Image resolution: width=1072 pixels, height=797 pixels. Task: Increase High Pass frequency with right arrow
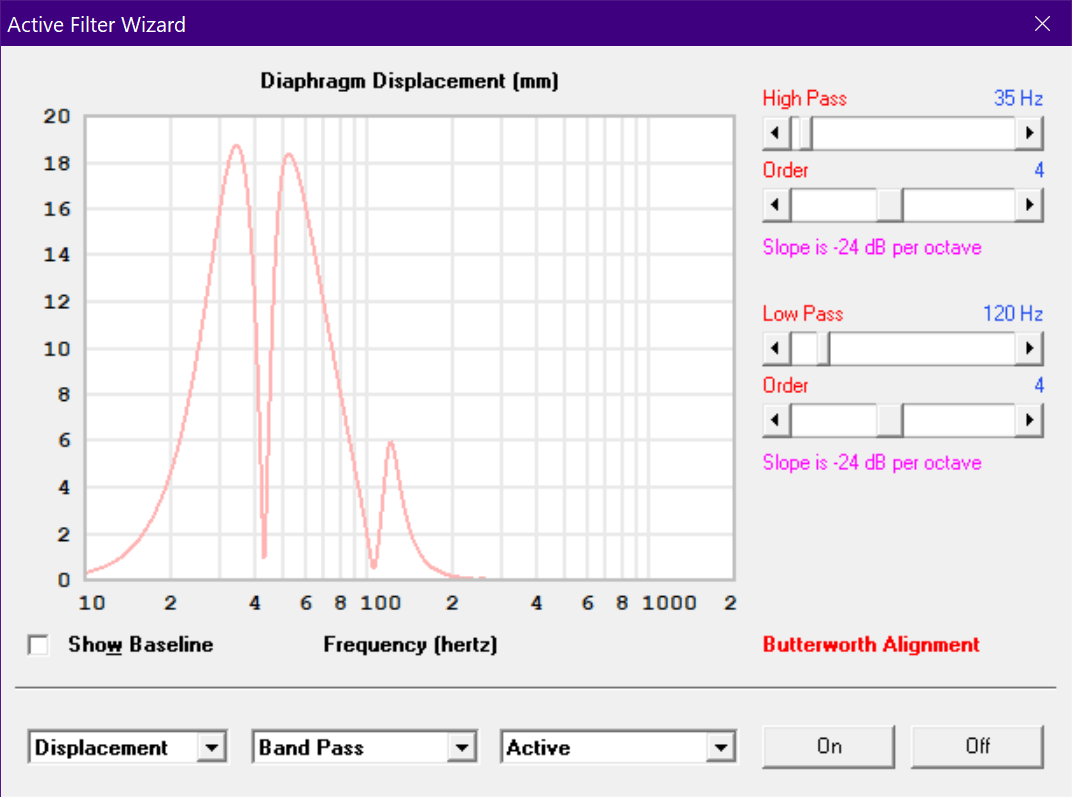point(1029,133)
